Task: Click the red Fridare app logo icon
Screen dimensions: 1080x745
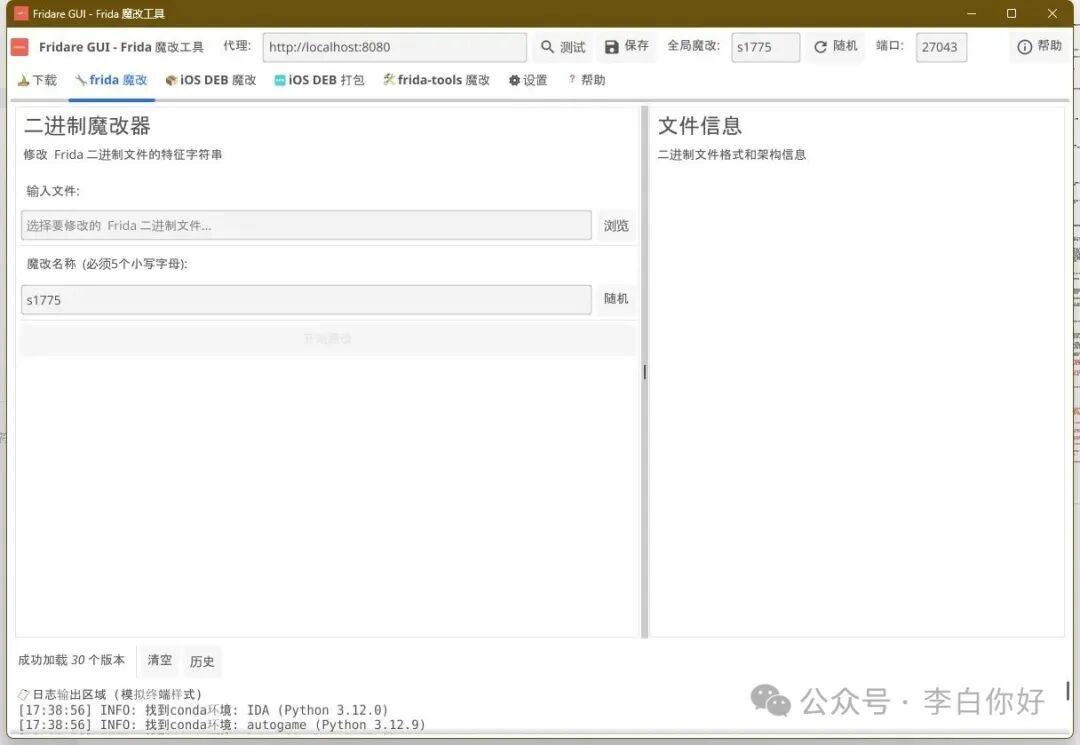Action: point(20,47)
